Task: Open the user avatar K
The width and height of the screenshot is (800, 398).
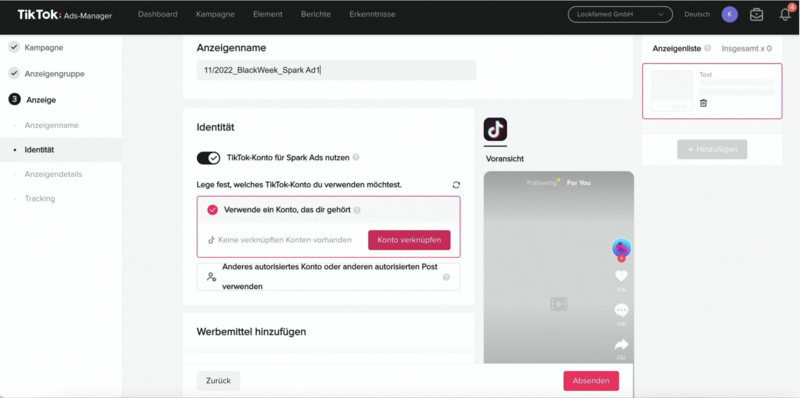Action: (x=730, y=14)
